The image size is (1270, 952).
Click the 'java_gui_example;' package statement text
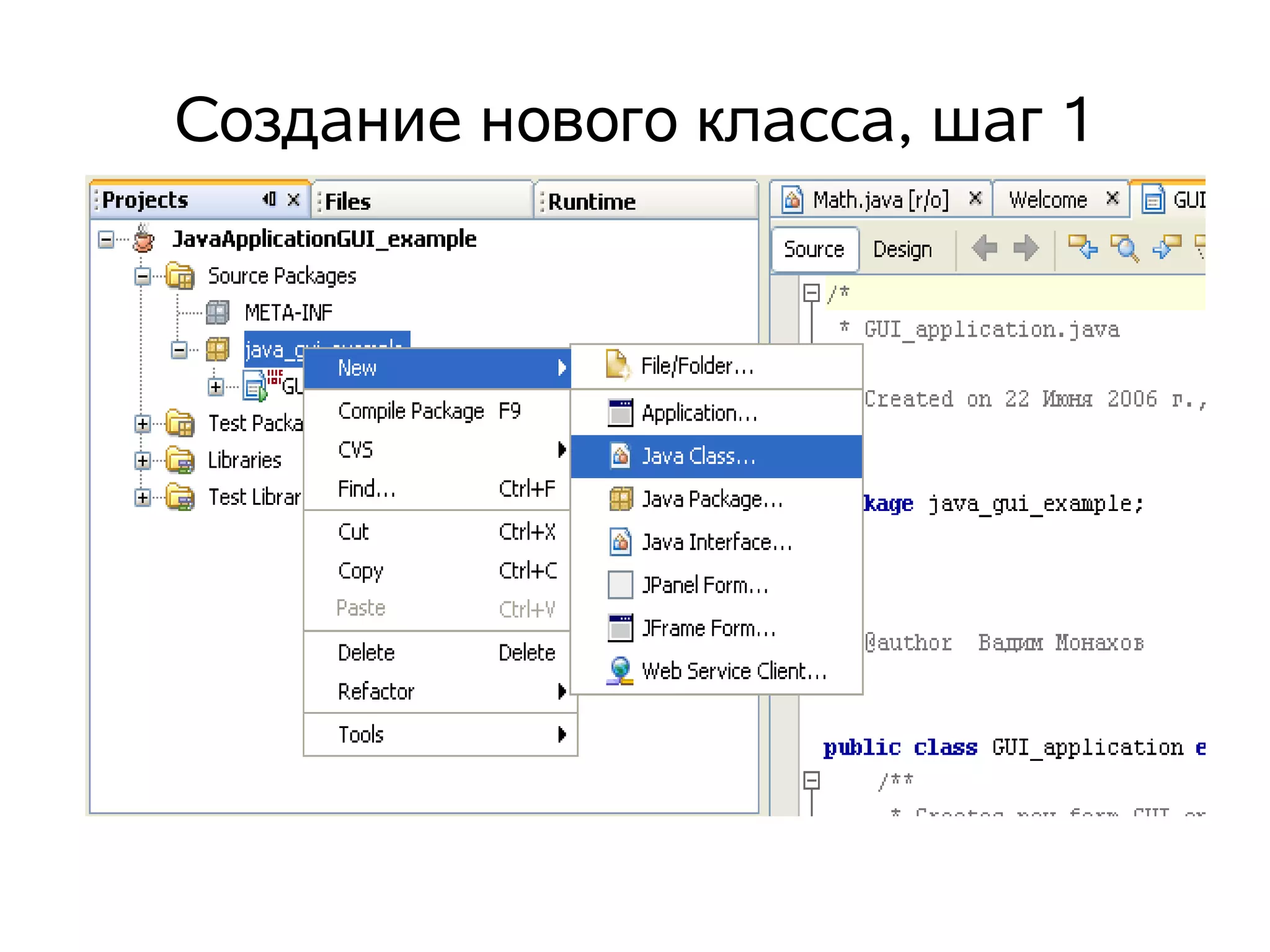pyautogui.click(x=1036, y=504)
